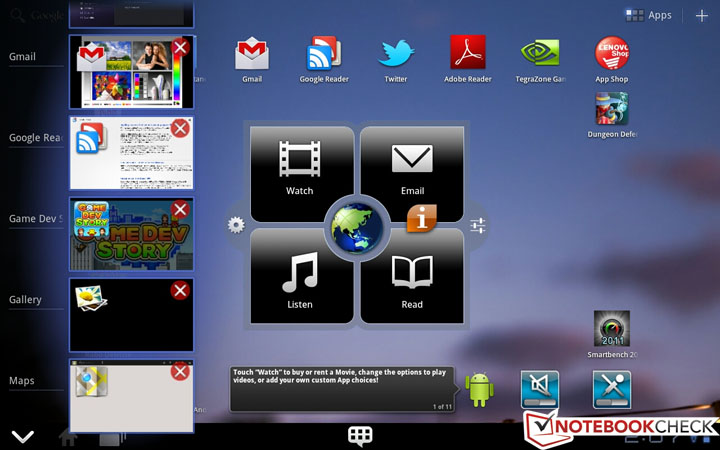720x450 pixels.
Task: Open widget settings gear
Action: [236, 225]
